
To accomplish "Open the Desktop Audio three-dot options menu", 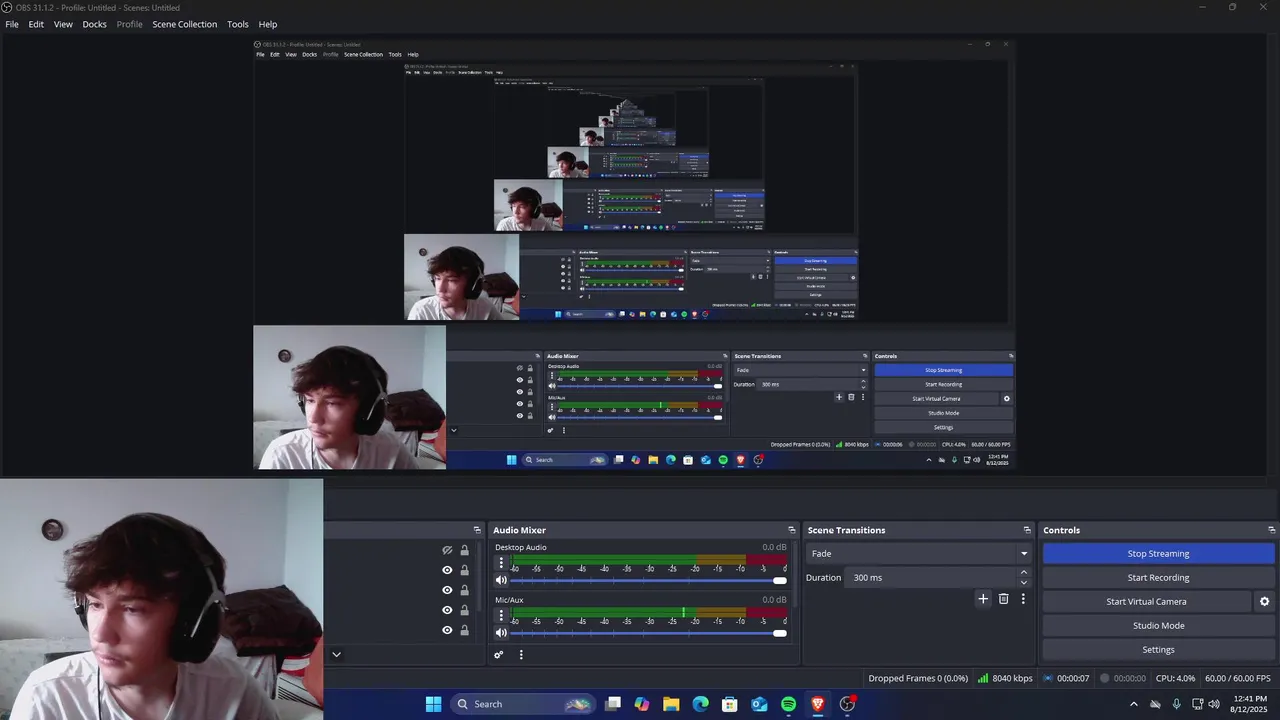I will click(501, 563).
